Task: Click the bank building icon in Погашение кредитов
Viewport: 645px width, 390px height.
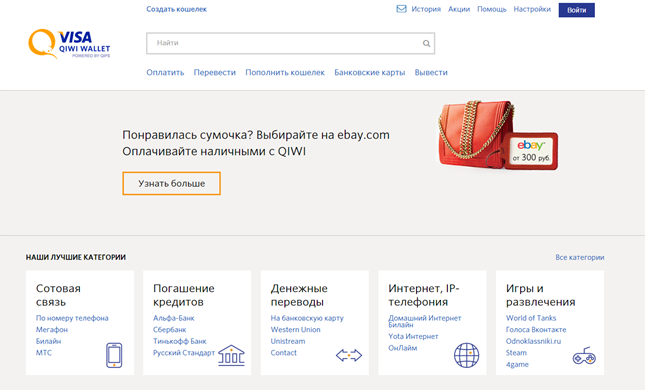Action: (231, 355)
